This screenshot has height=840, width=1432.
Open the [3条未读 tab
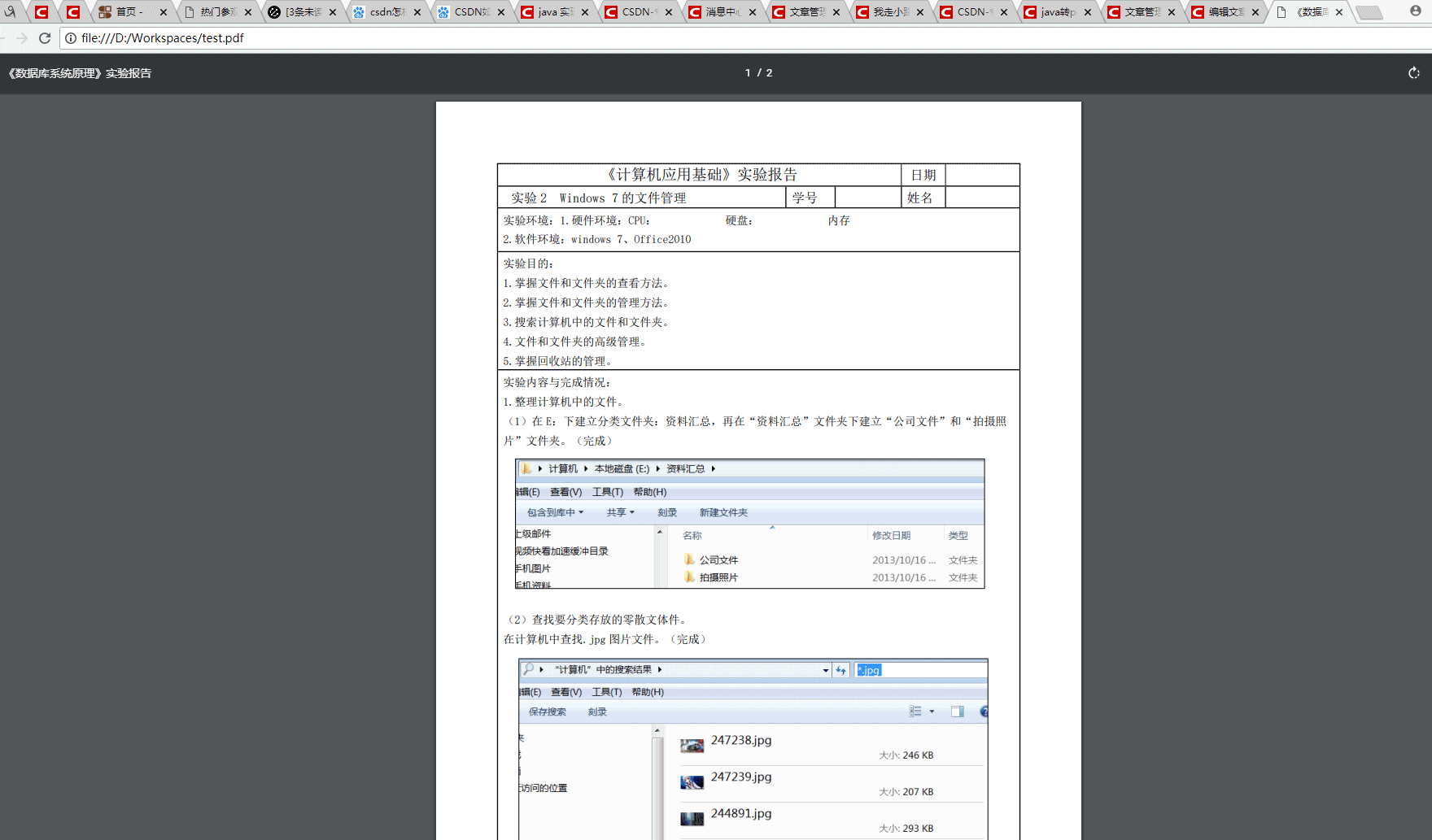tap(301, 12)
